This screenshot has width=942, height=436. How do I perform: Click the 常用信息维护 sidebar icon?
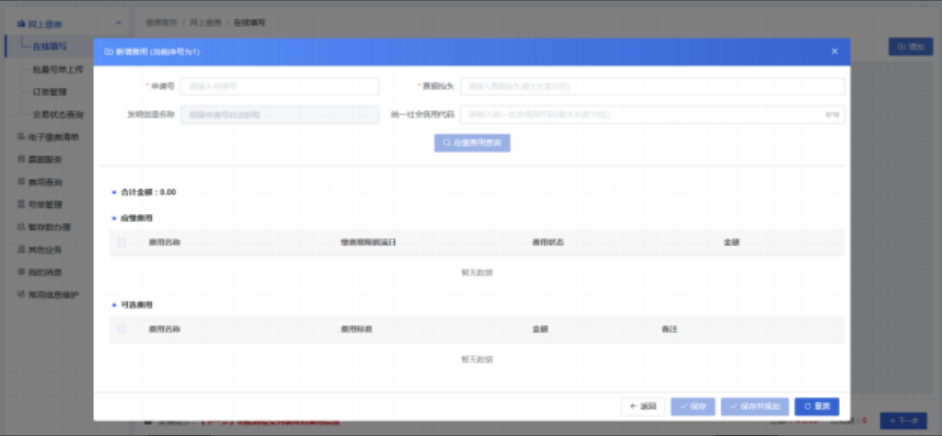point(21,295)
